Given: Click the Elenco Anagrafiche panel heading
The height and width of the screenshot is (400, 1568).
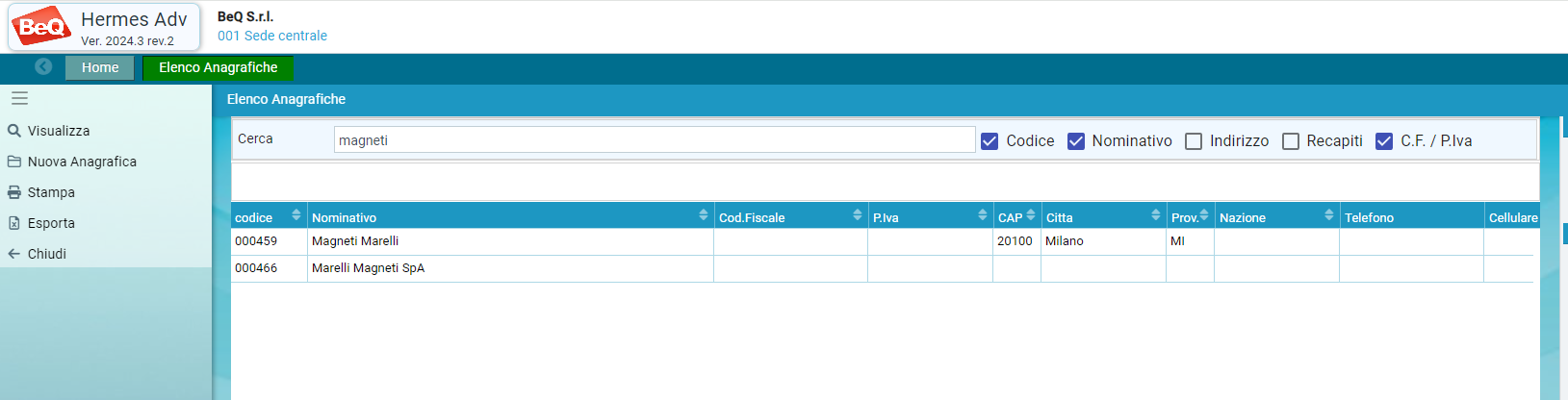Looking at the screenshot, I should click(286, 99).
